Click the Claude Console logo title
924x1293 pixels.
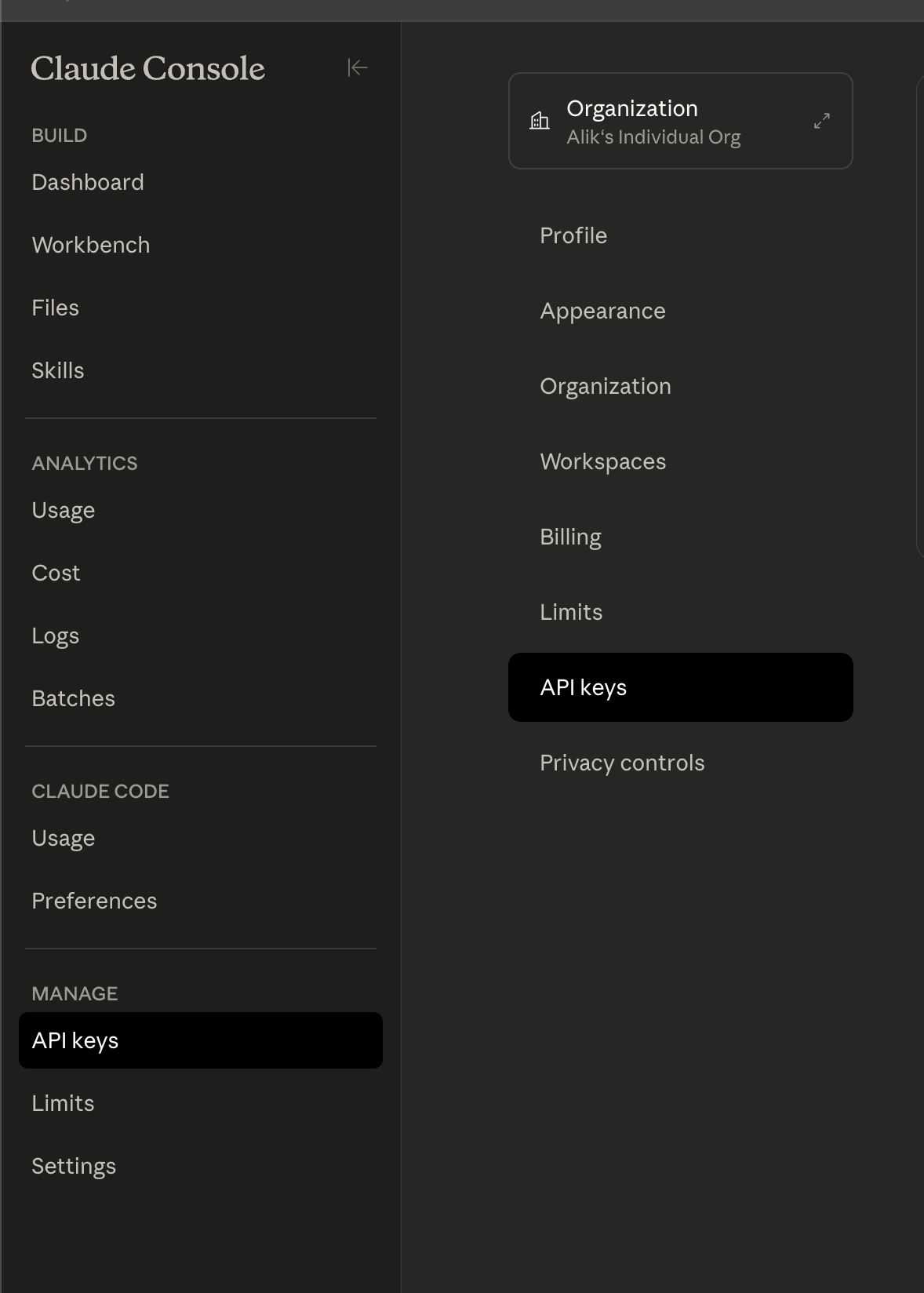(x=147, y=68)
